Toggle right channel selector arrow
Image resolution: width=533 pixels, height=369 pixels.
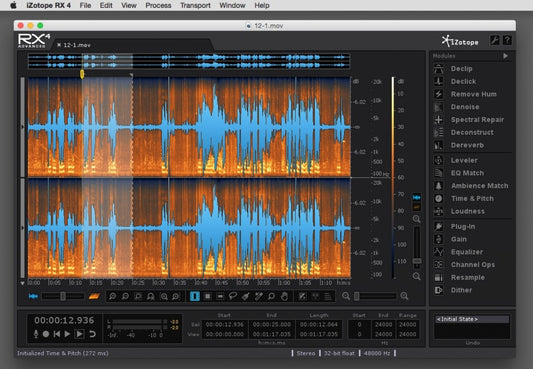pyautogui.click(x=23, y=228)
